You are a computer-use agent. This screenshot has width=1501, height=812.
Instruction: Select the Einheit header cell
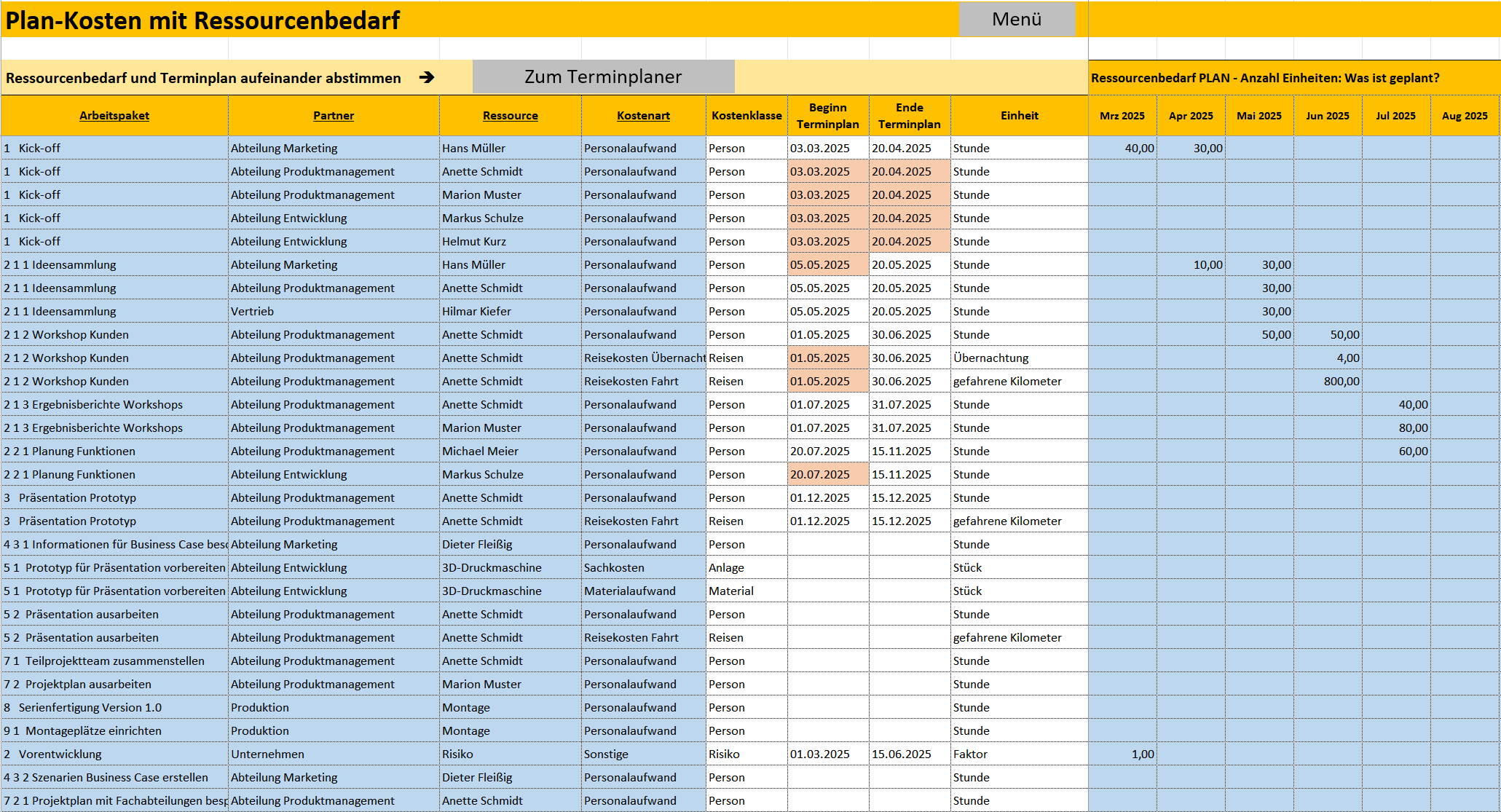pos(1020,115)
